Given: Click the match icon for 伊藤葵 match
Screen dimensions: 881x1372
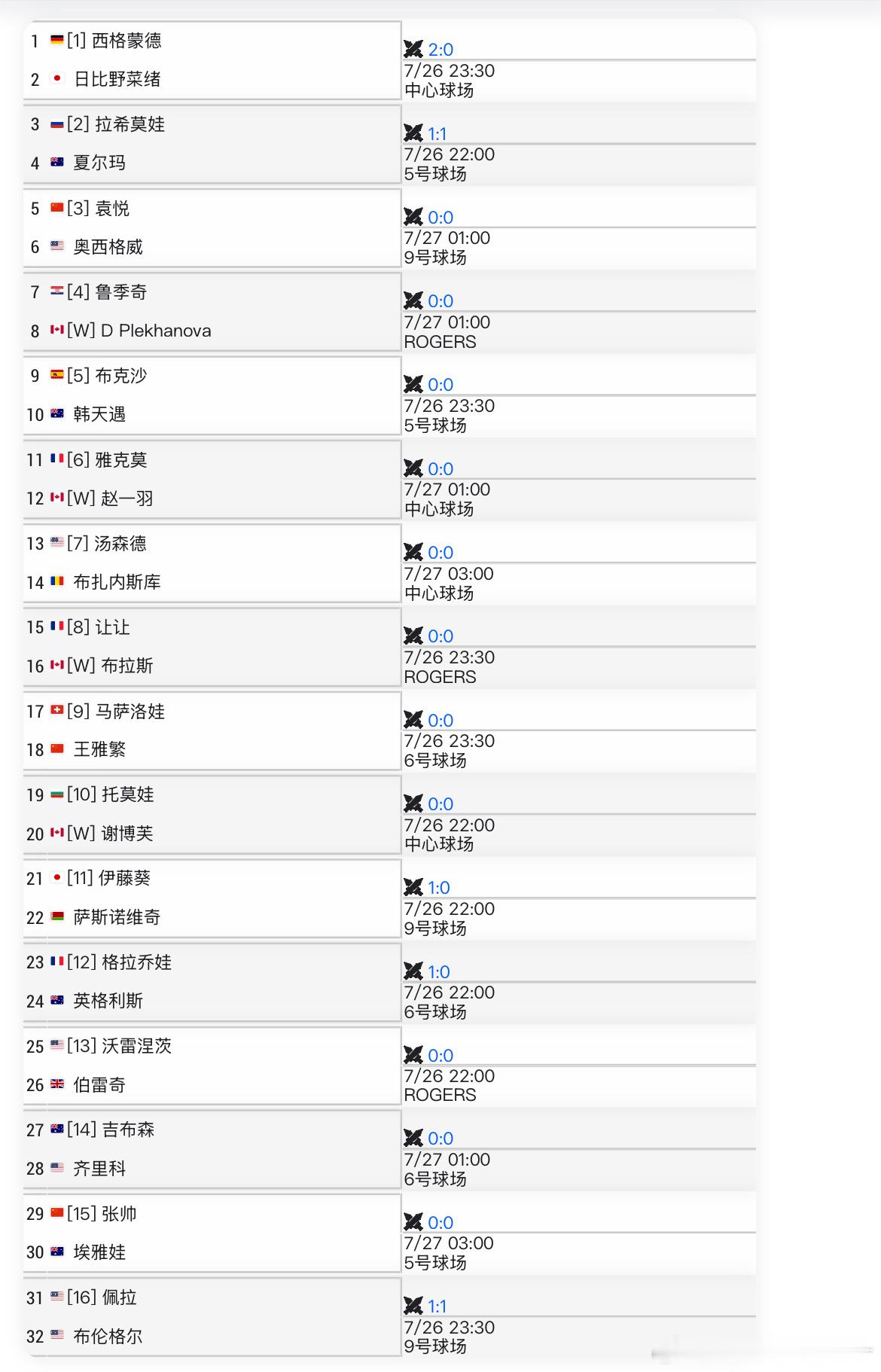Looking at the screenshot, I should [413, 887].
